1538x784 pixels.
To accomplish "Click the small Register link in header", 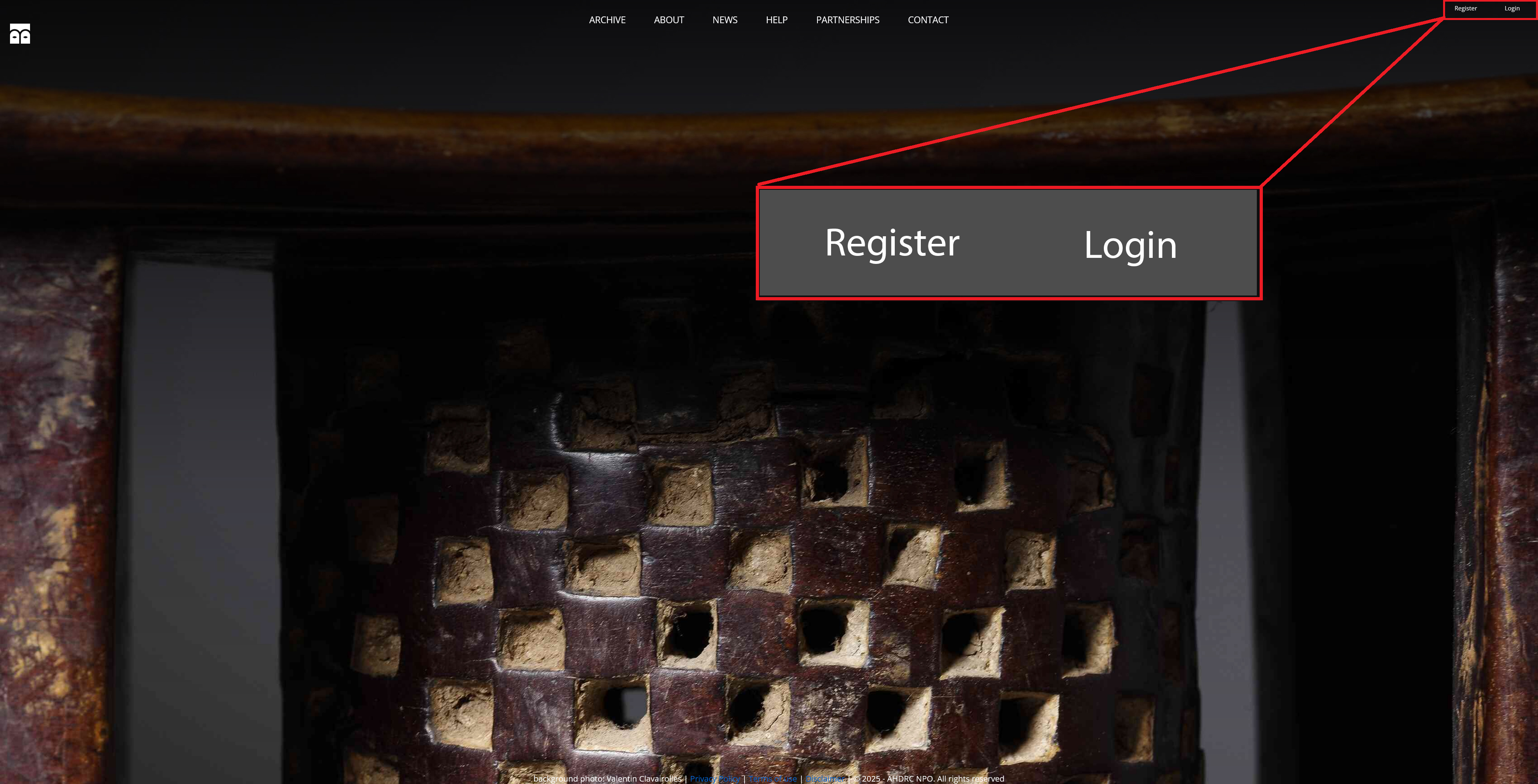I will coord(1465,8).
